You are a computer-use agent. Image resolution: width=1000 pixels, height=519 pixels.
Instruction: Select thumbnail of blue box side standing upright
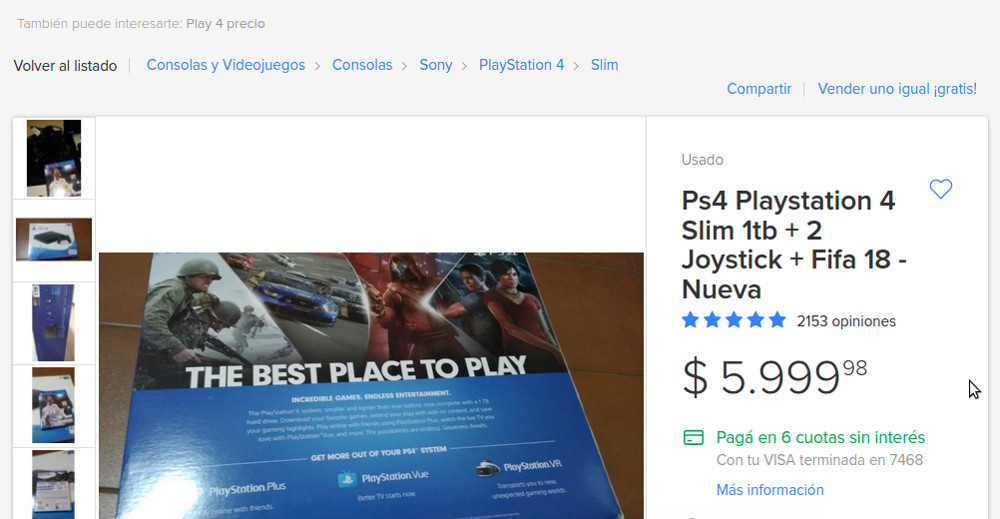[54, 322]
